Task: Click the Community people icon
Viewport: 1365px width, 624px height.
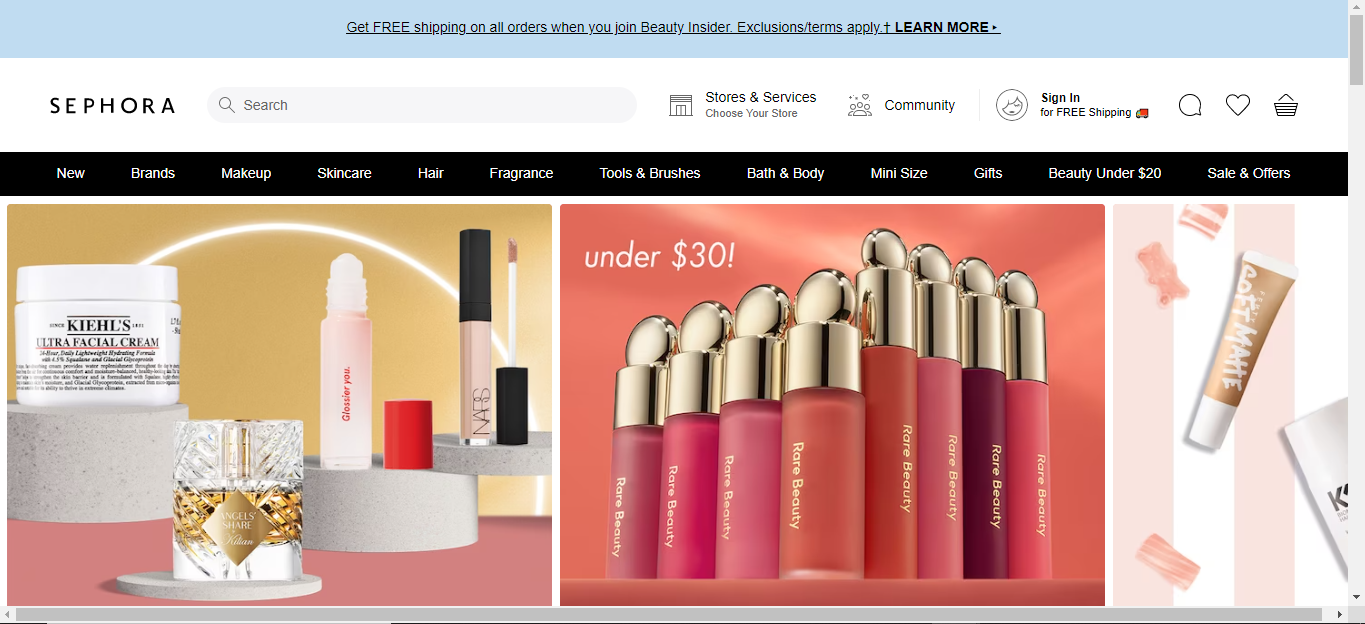Action: point(860,105)
